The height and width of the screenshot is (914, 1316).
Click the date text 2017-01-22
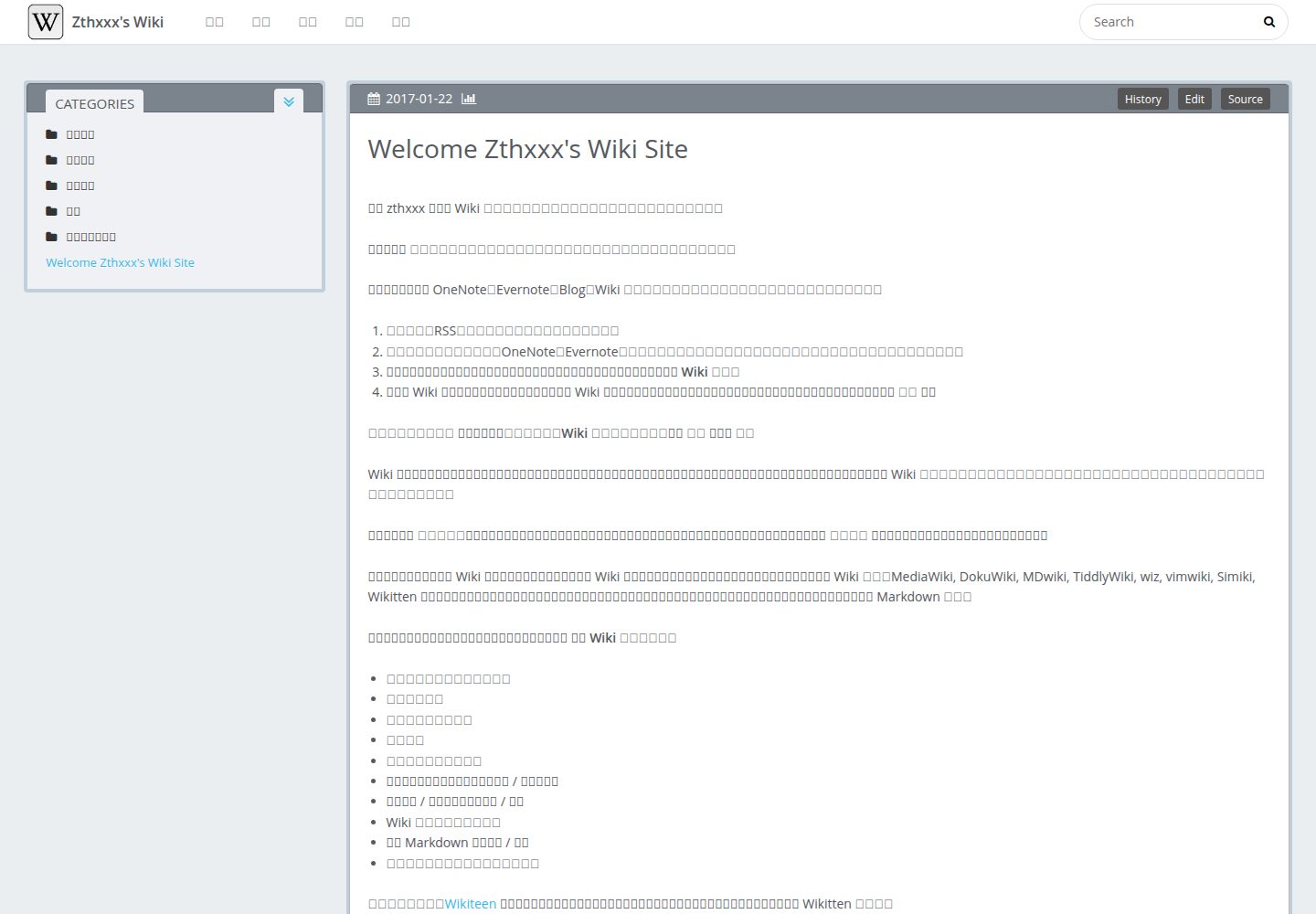click(419, 99)
